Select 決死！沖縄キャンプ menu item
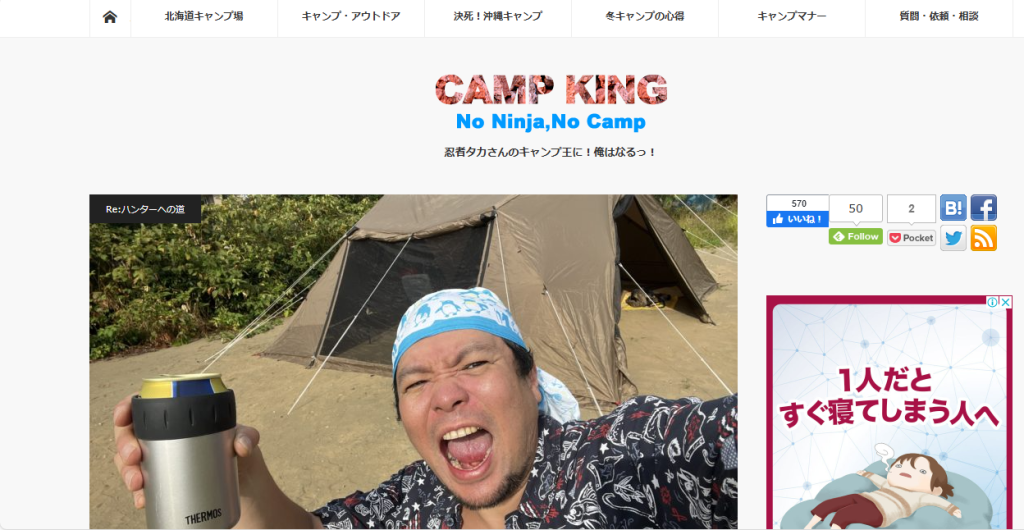 click(x=498, y=17)
